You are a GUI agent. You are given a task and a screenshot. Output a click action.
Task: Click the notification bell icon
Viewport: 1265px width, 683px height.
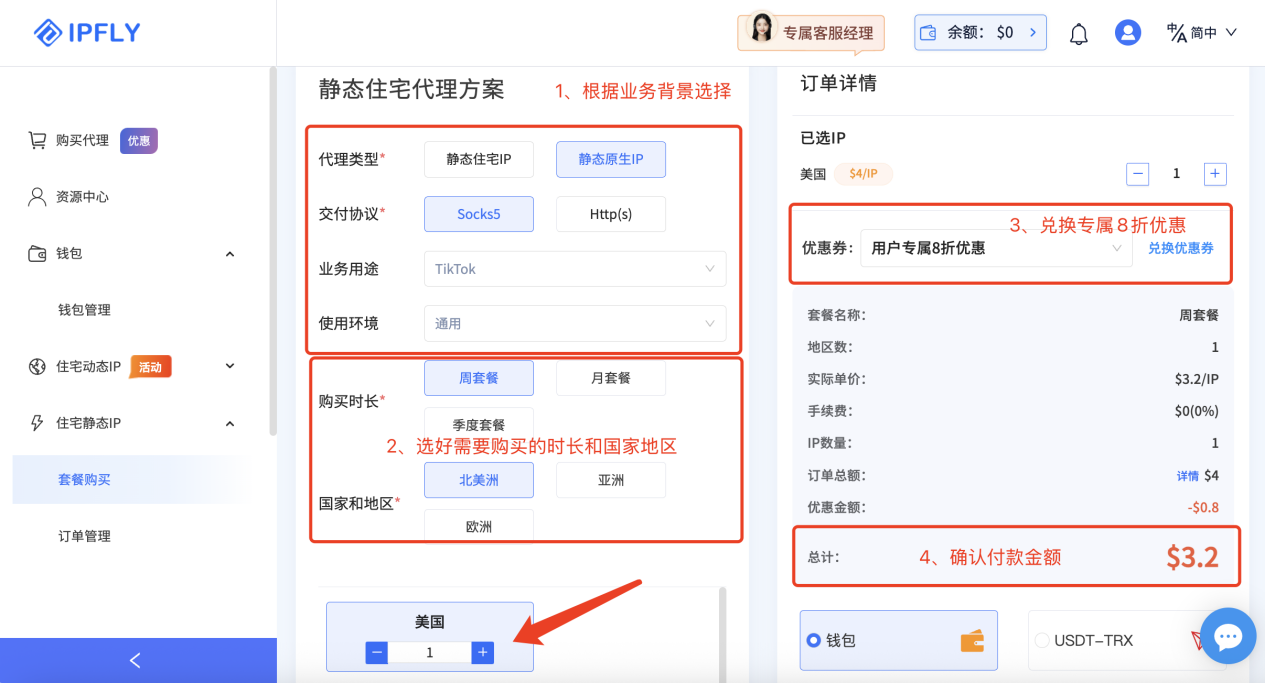pyautogui.click(x=1078, y=34)
